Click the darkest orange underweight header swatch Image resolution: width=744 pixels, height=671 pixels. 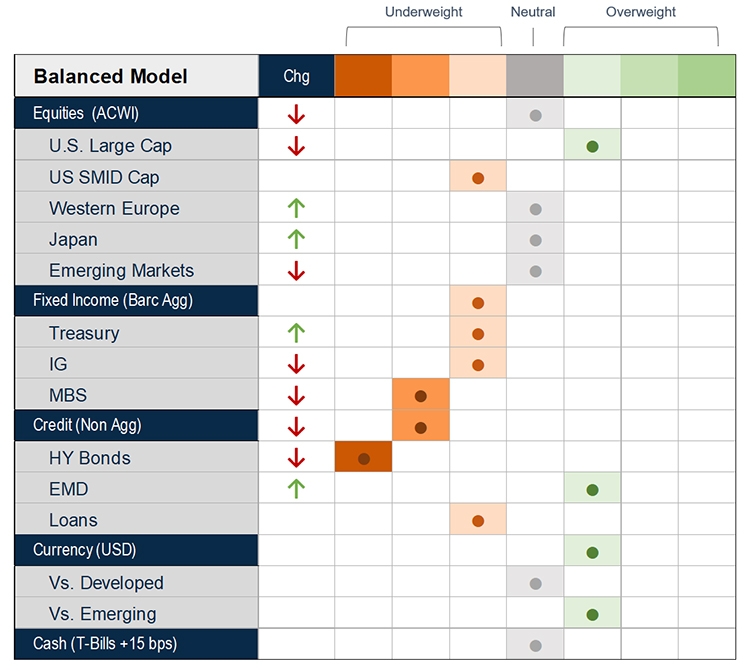[363, 75]
